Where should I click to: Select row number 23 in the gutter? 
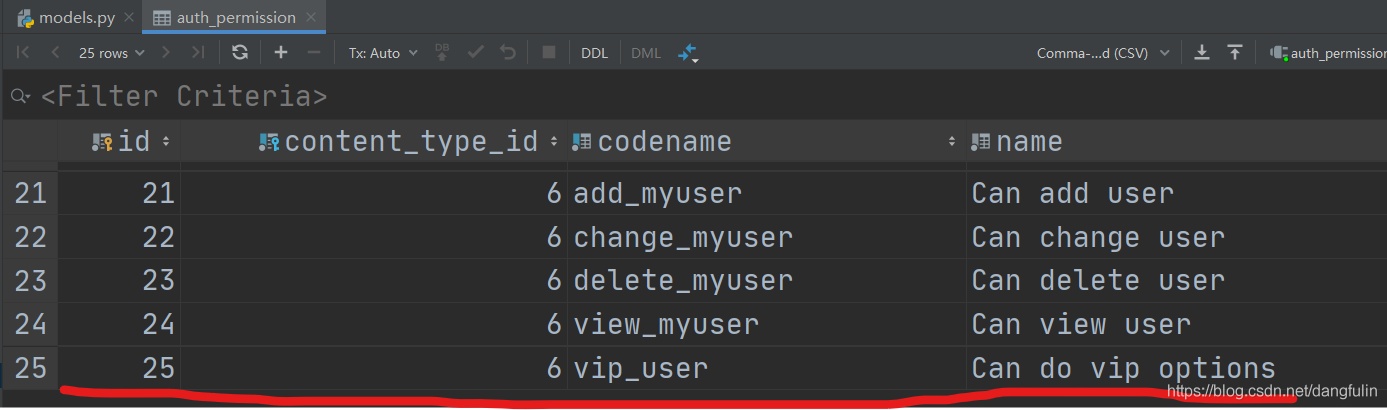(x=30, y=281)
